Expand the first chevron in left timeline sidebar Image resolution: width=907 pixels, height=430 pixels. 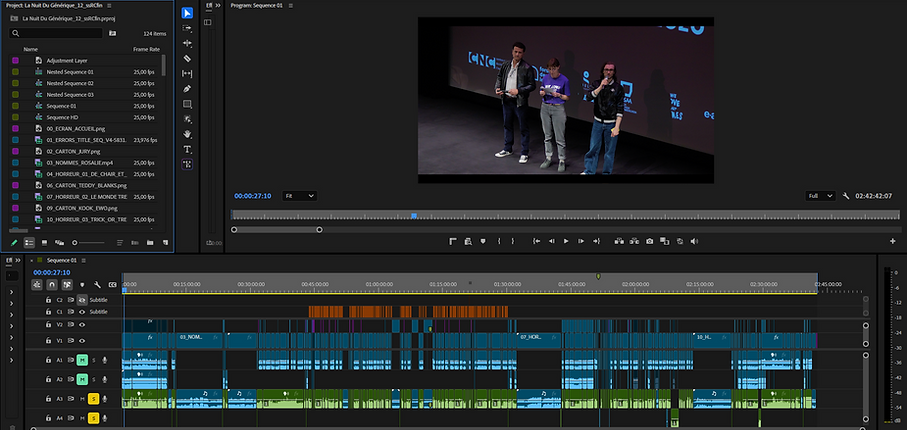pyautogui.click(x=12, y=292)
